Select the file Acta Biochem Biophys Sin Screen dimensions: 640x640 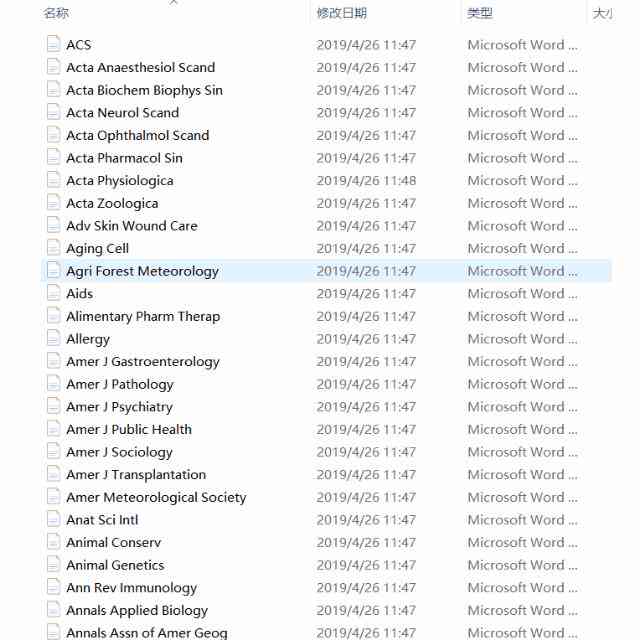pyautogui.click(x=144, y=90)
